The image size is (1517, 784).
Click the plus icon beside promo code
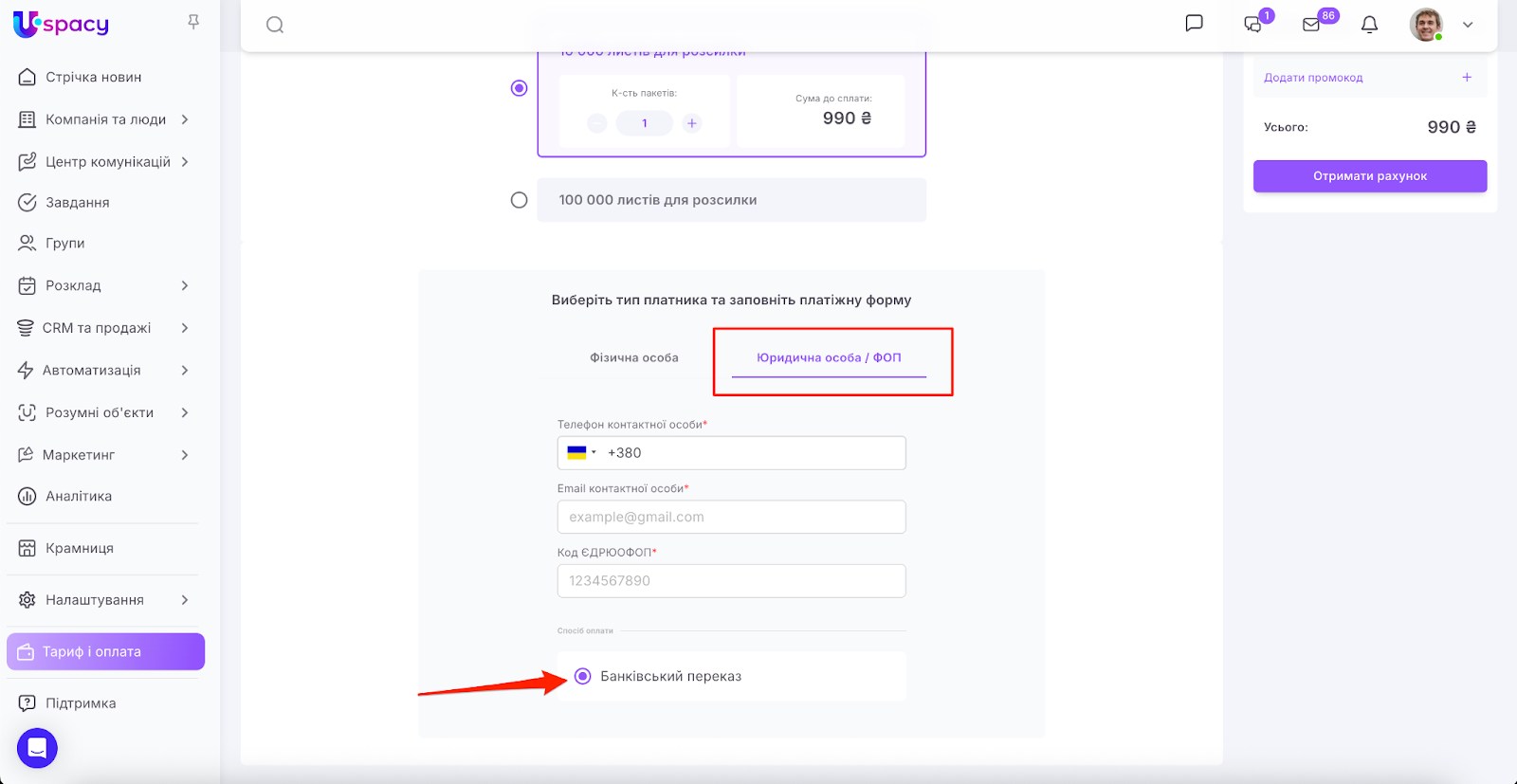coord(1467,78)
